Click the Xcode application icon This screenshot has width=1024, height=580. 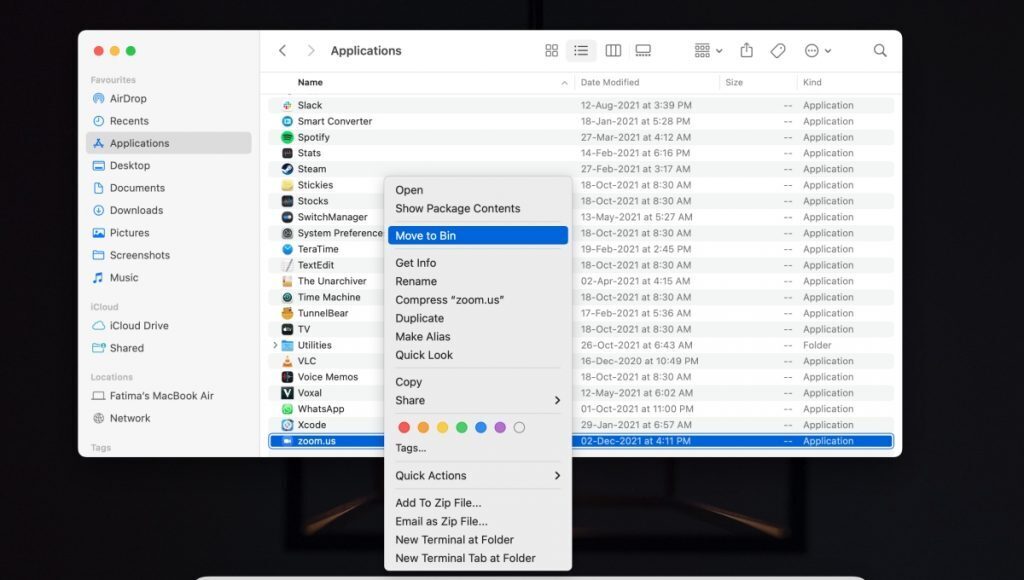pos(289,424)
